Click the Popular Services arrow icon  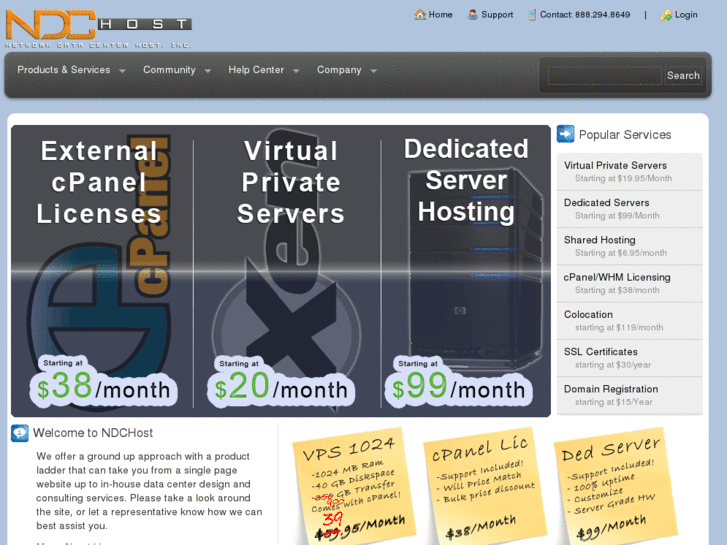(566, 134)
